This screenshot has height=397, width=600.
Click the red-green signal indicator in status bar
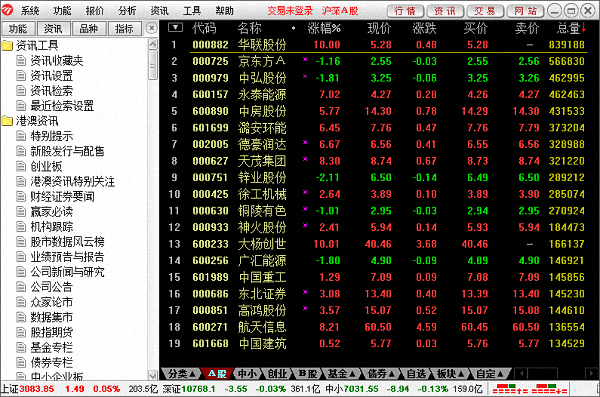point(530,389)
